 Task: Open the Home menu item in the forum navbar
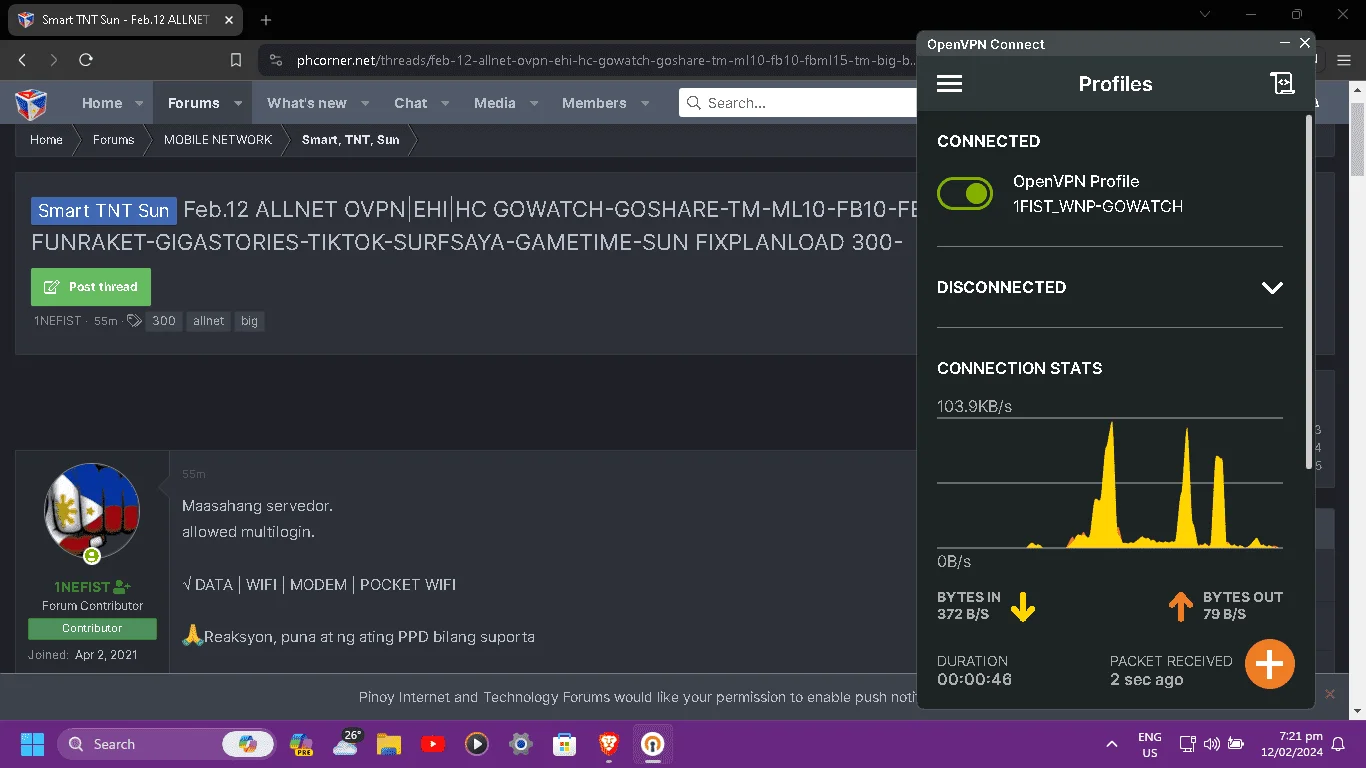pyautogui.click(x=102, y=103)
